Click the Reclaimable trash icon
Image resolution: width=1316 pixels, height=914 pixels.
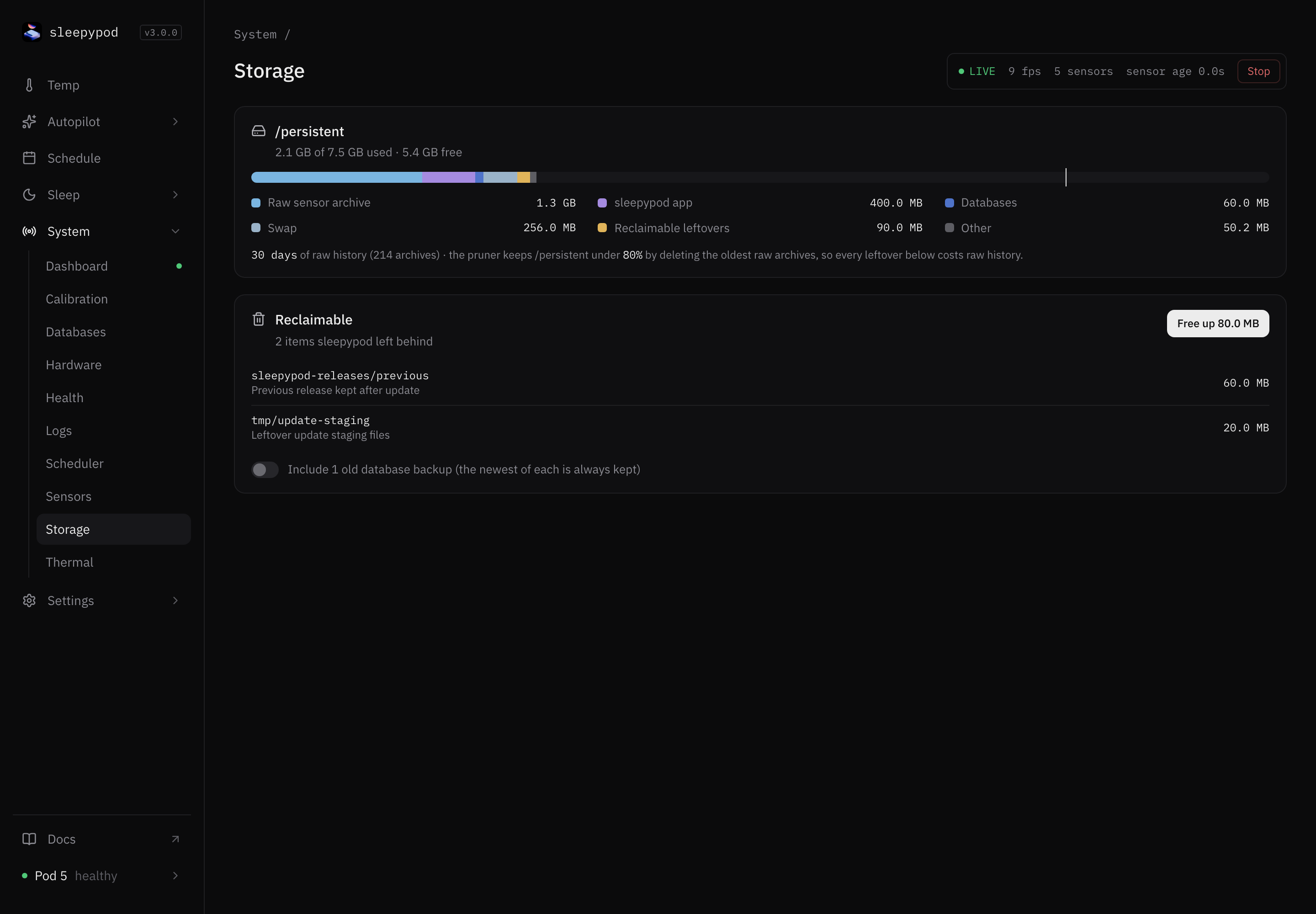(259, 319)
